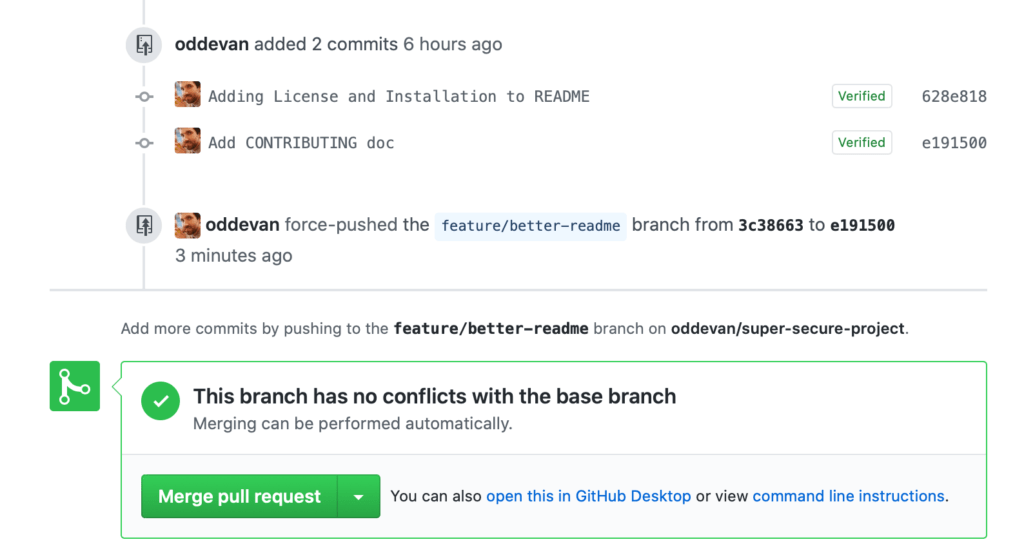Click the green checkmark status icon

(x=160, y=401)
